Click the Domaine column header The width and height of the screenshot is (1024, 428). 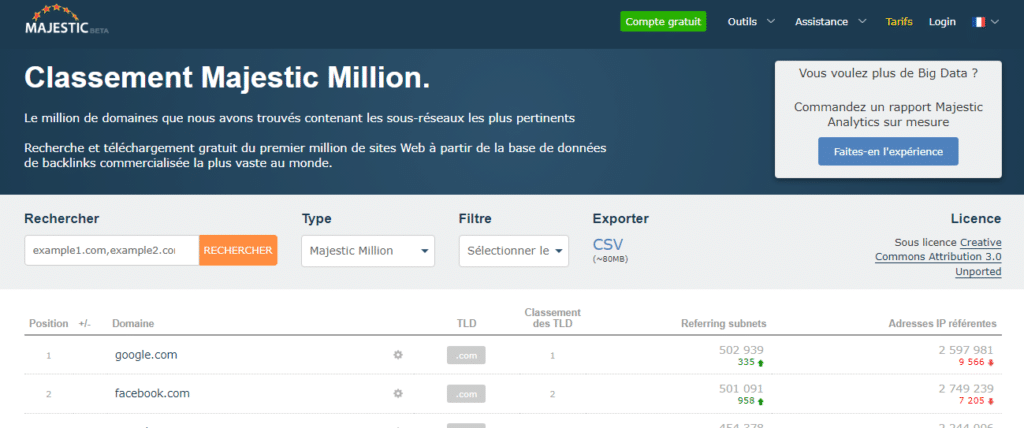[133, 323]
